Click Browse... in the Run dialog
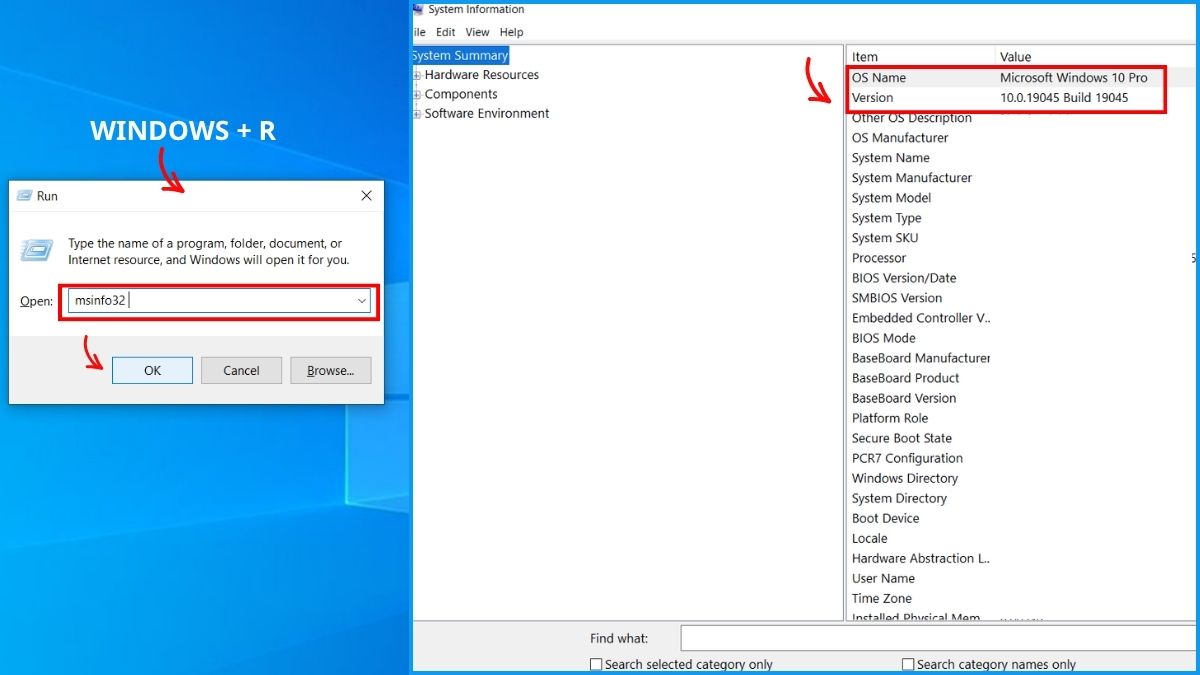The width and height of the screenshot is (1200, 675). tap(331, 370)
